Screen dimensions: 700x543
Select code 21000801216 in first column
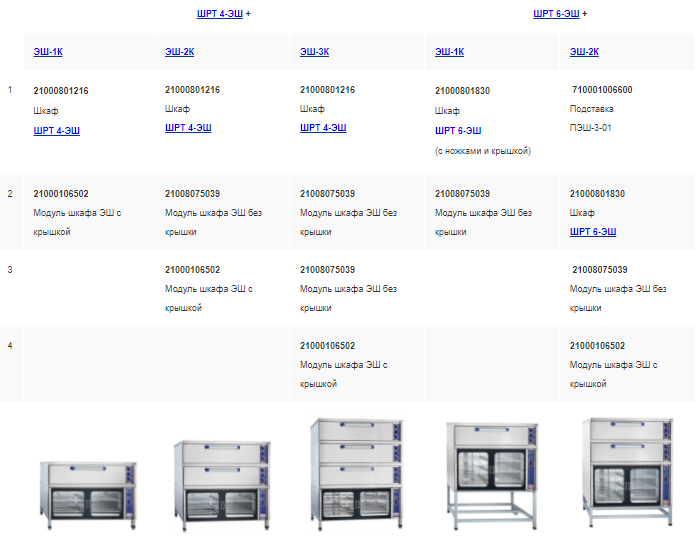[61, 91]
